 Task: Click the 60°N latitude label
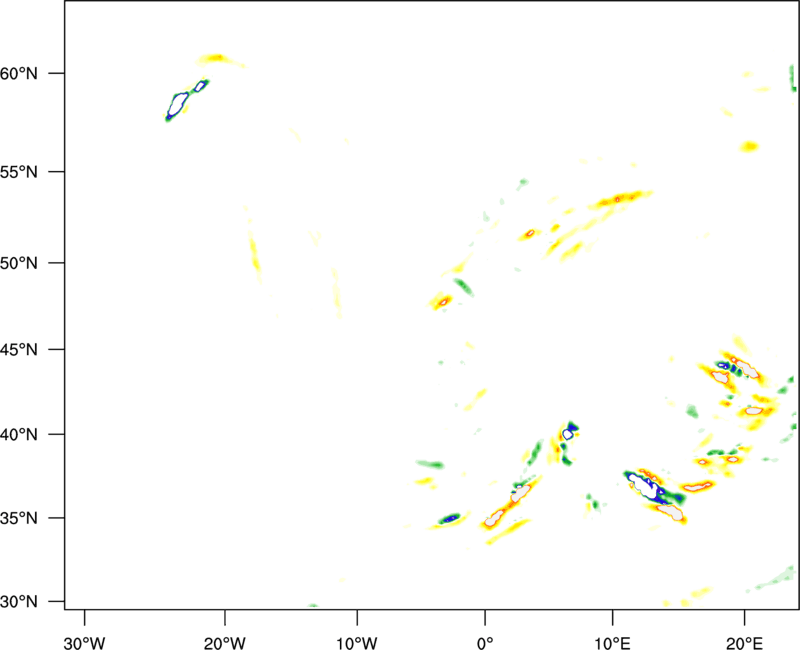click(19, 74)
